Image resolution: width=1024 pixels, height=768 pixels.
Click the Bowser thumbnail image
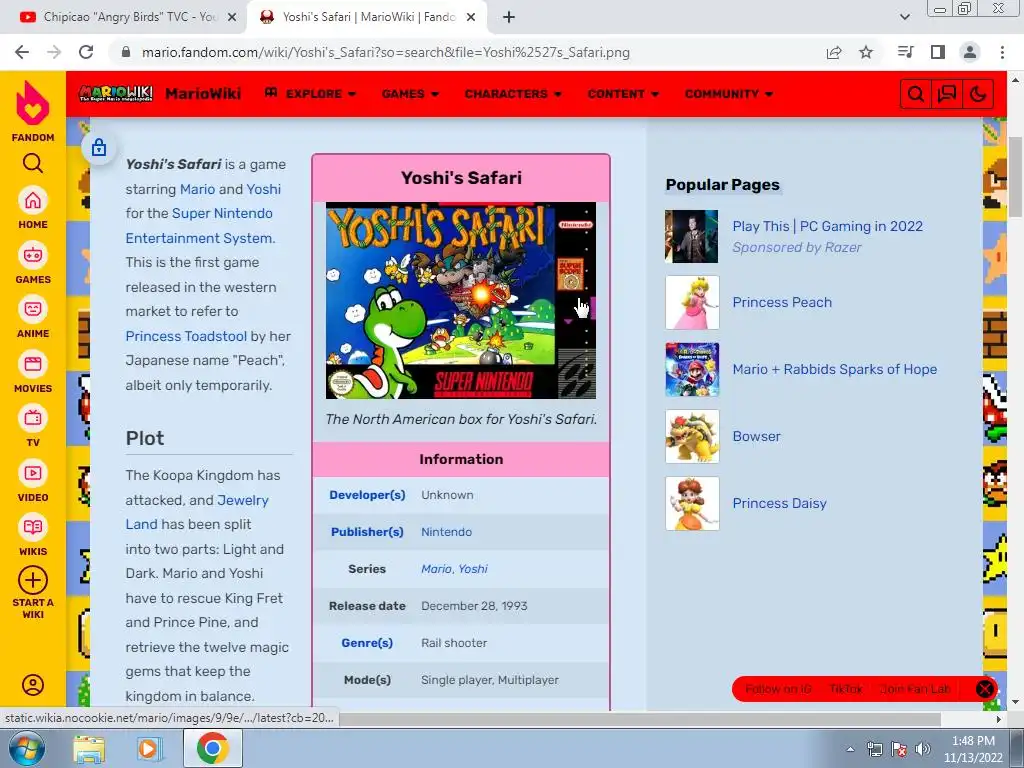coord(692,436)
